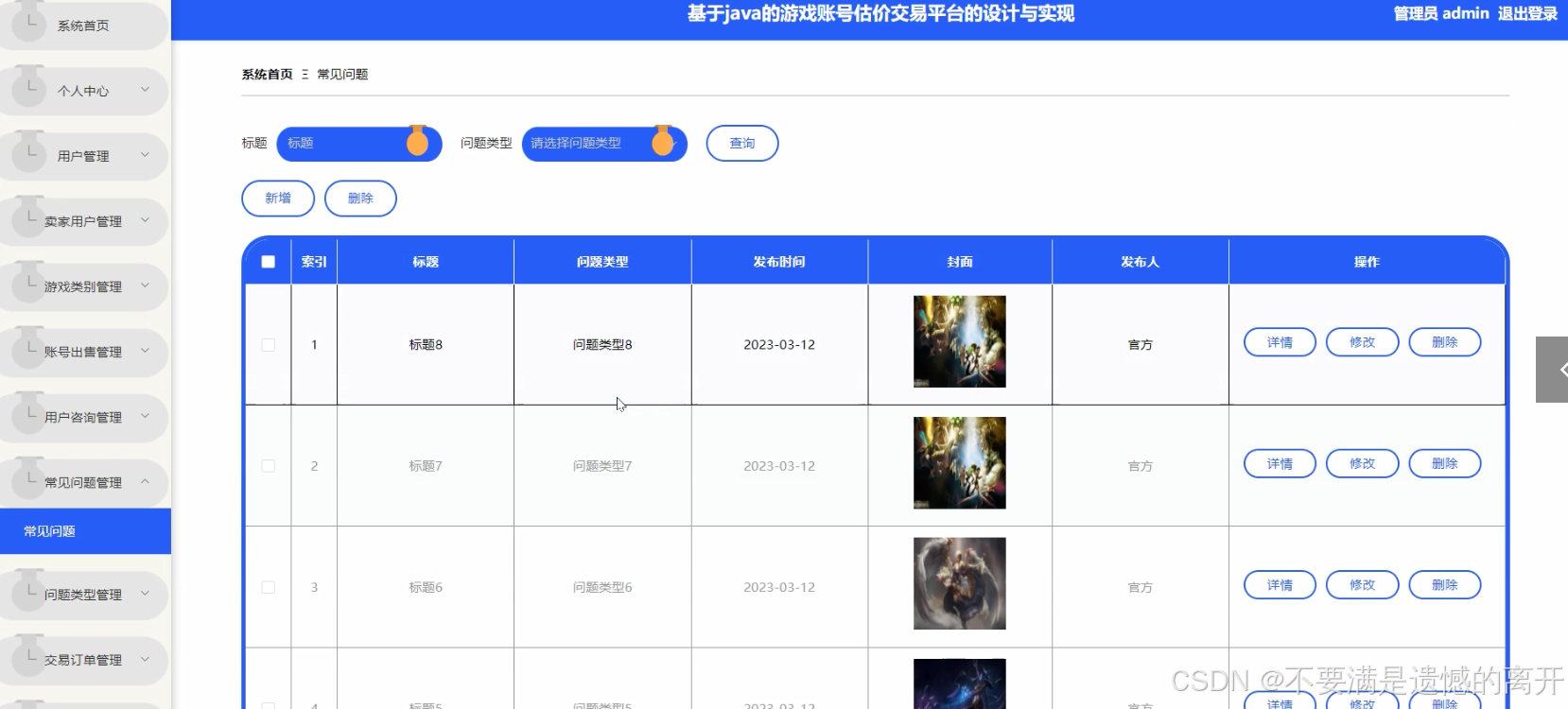This screenshot has width=1568, height=709.
Task: Click the gray side-panel arrow tab at right edge
Action: coord(1552,370)
